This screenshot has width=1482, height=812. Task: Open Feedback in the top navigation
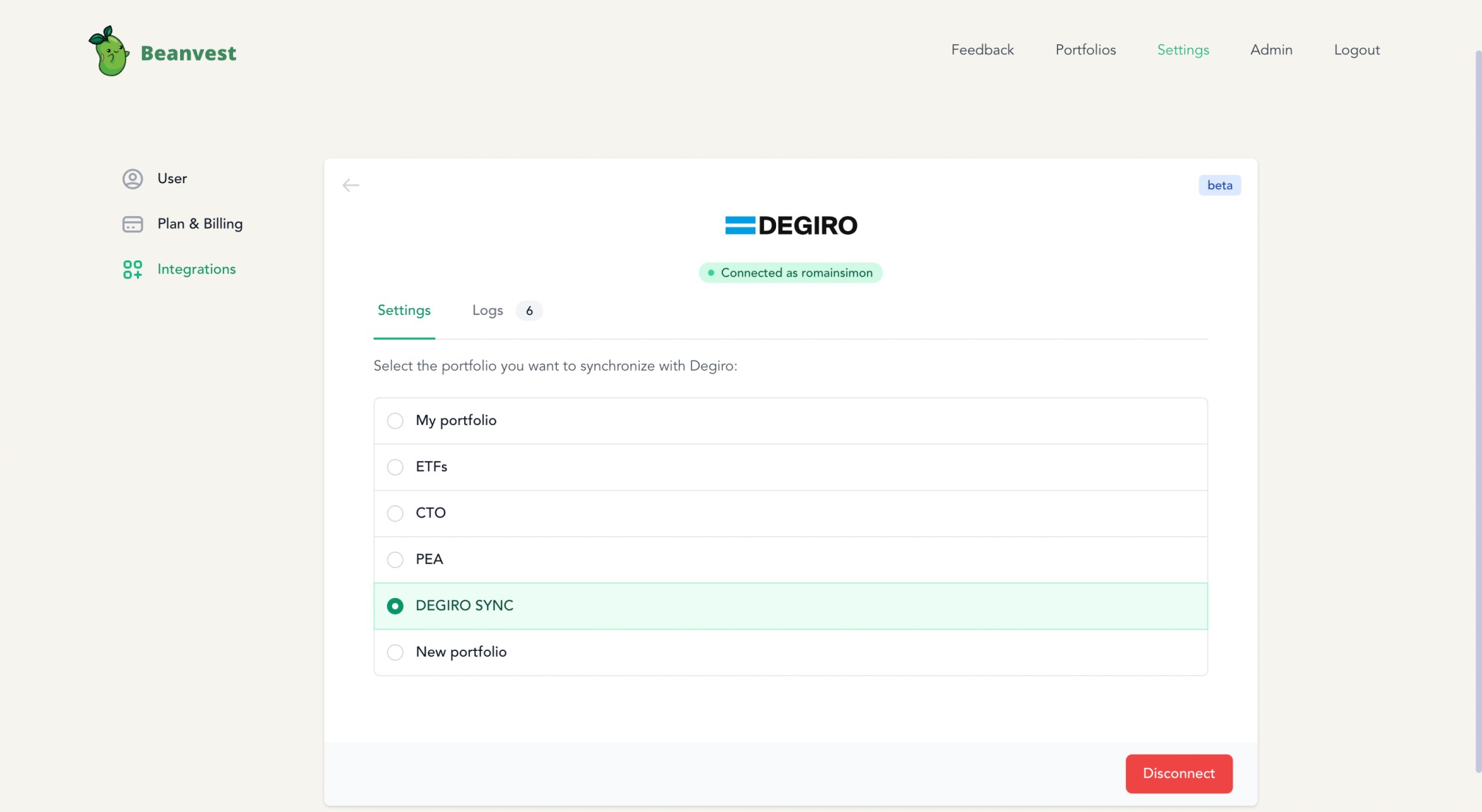(x=982, y=50)
